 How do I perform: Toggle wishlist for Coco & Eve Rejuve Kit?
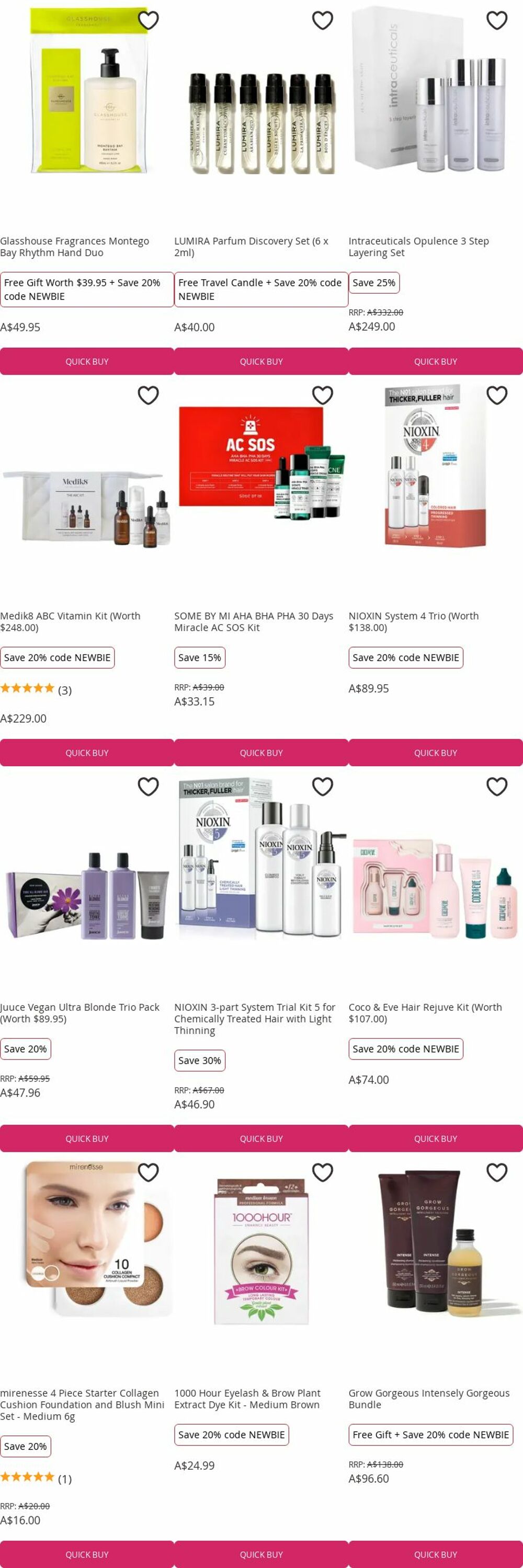[x=496, y=787]
